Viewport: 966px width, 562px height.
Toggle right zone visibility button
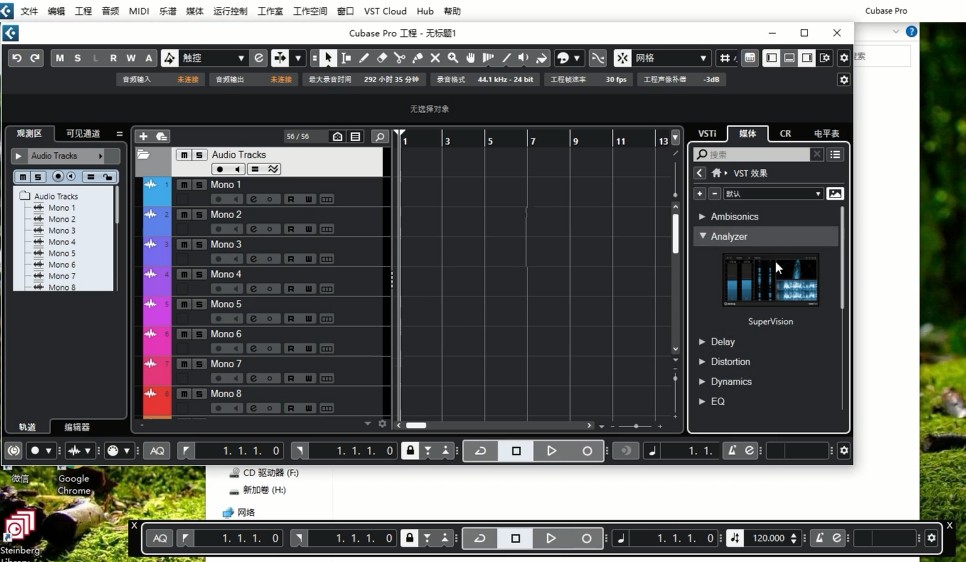[x=807, y=58]
